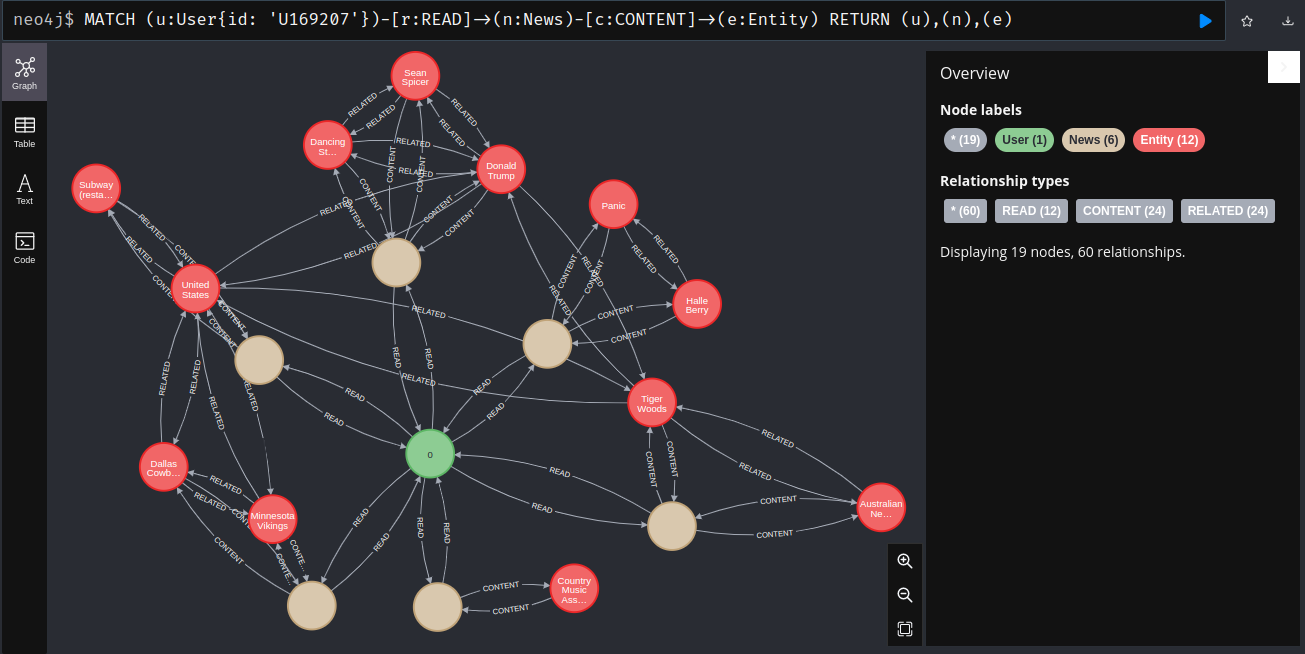Click the Relationship types heading
The height and width of the screenshot is (654, 1305).
[1004, 181]
